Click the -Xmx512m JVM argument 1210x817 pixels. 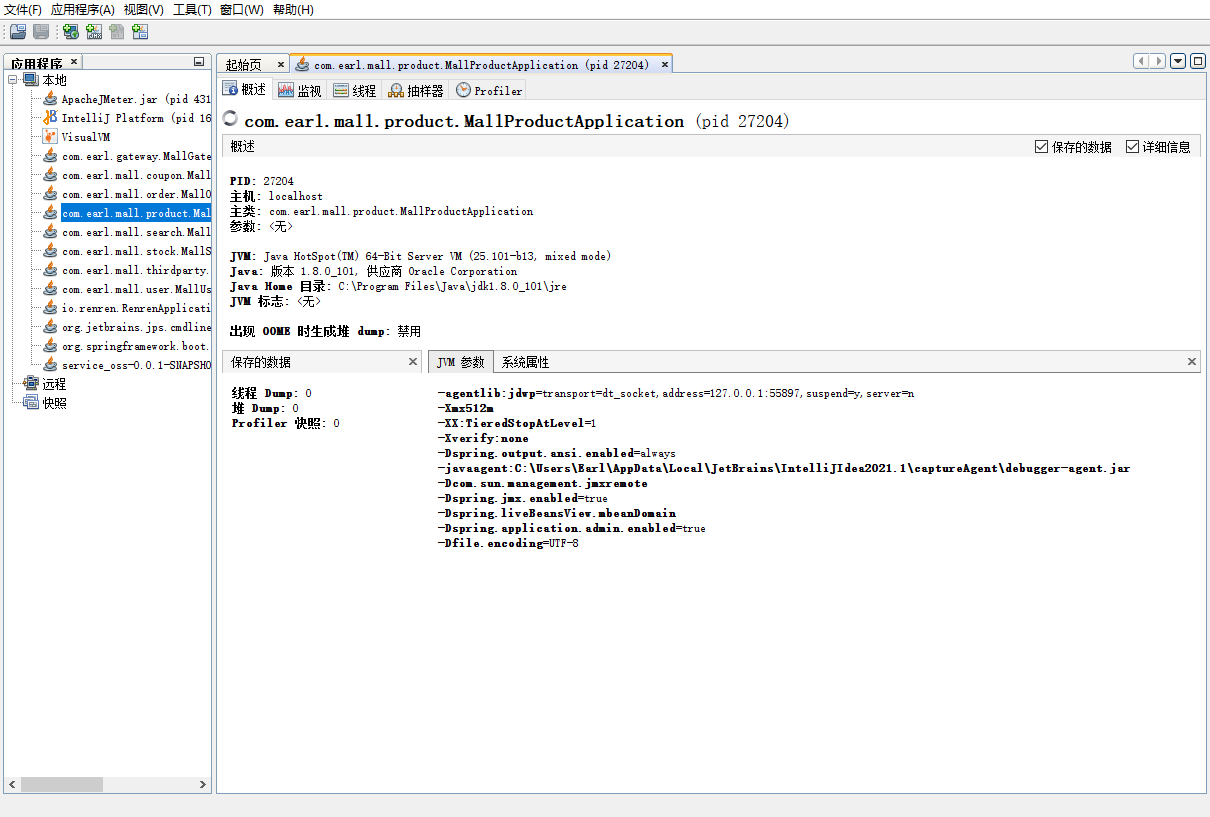[x=466, y=408]
